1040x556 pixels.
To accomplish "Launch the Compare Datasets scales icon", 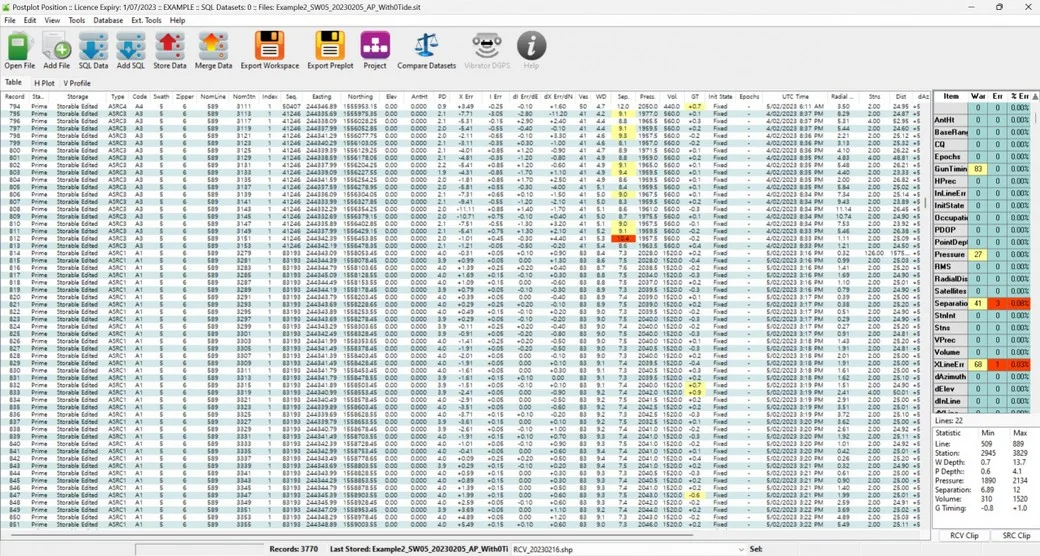I will [x=427, y=46].
